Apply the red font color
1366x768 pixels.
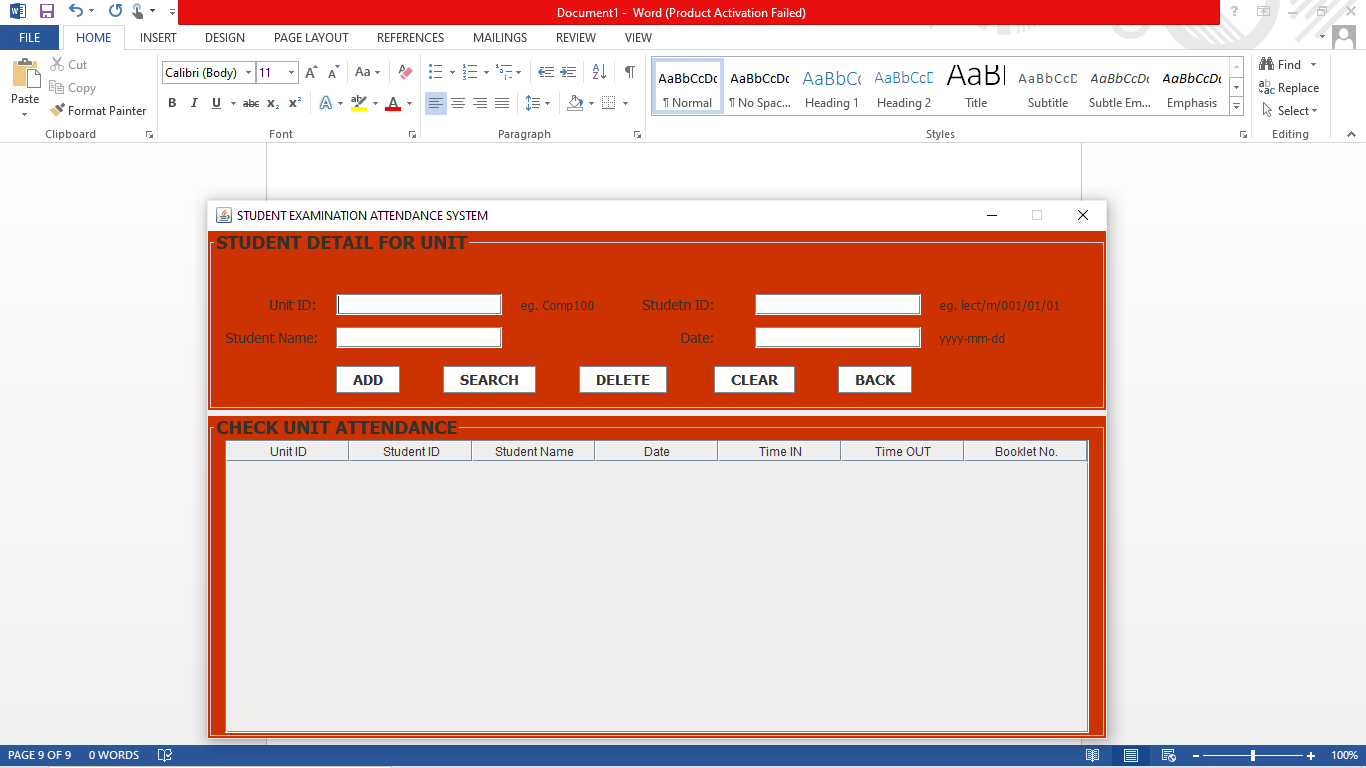click(395, 102)
